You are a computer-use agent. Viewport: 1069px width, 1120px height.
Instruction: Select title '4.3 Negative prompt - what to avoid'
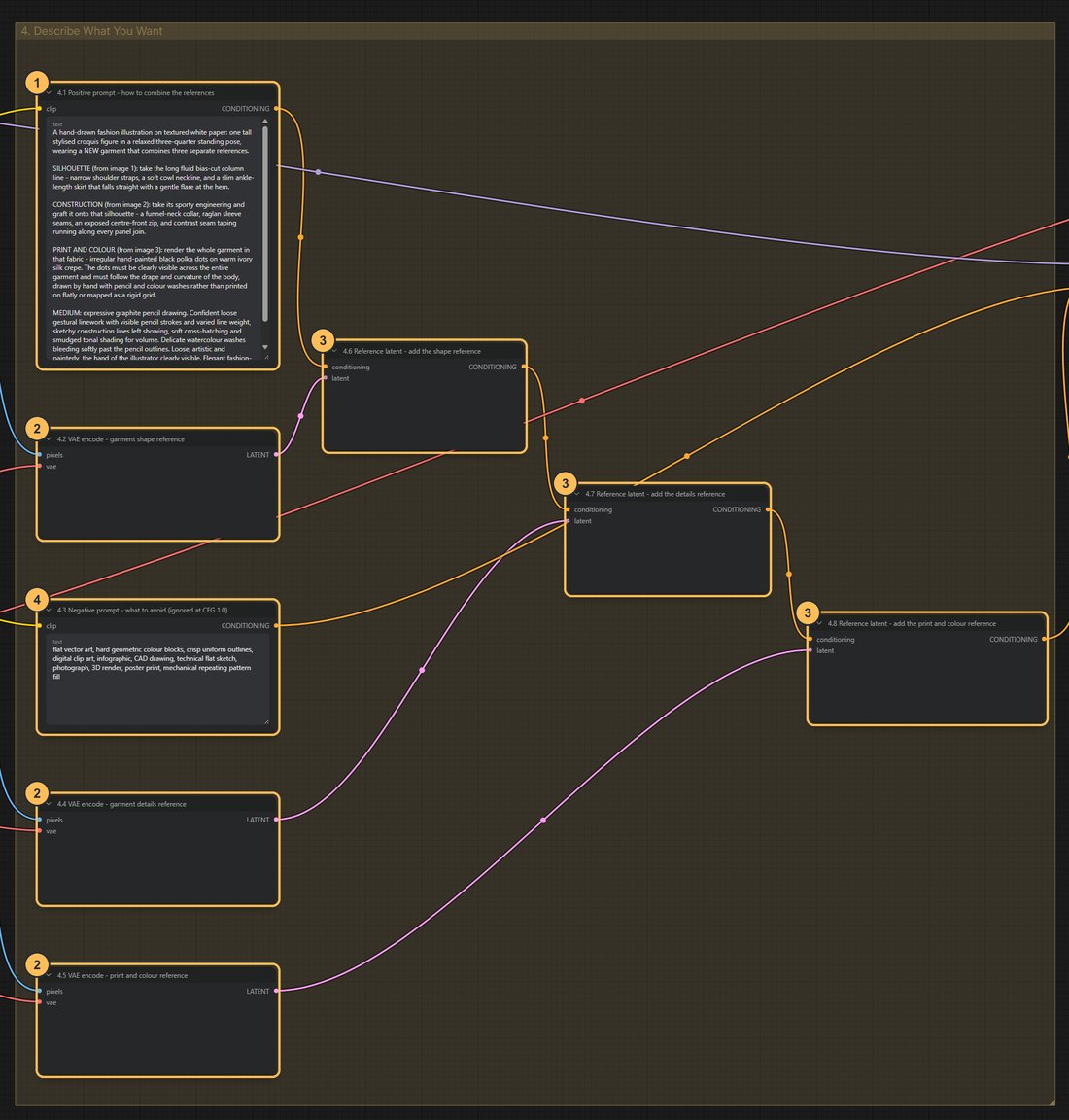[x=142, y=610]
